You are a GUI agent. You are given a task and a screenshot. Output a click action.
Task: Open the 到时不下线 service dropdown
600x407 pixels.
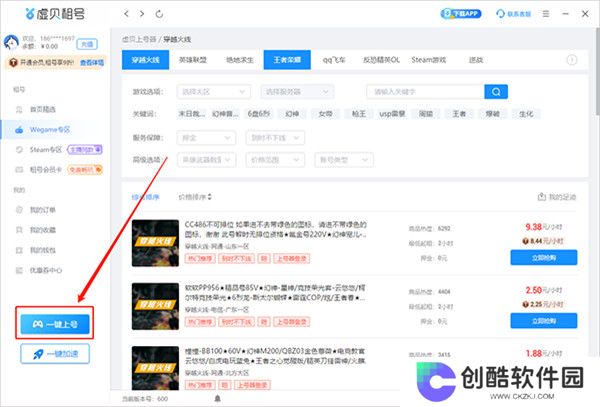pyautogui.click(x=275, y=138)
